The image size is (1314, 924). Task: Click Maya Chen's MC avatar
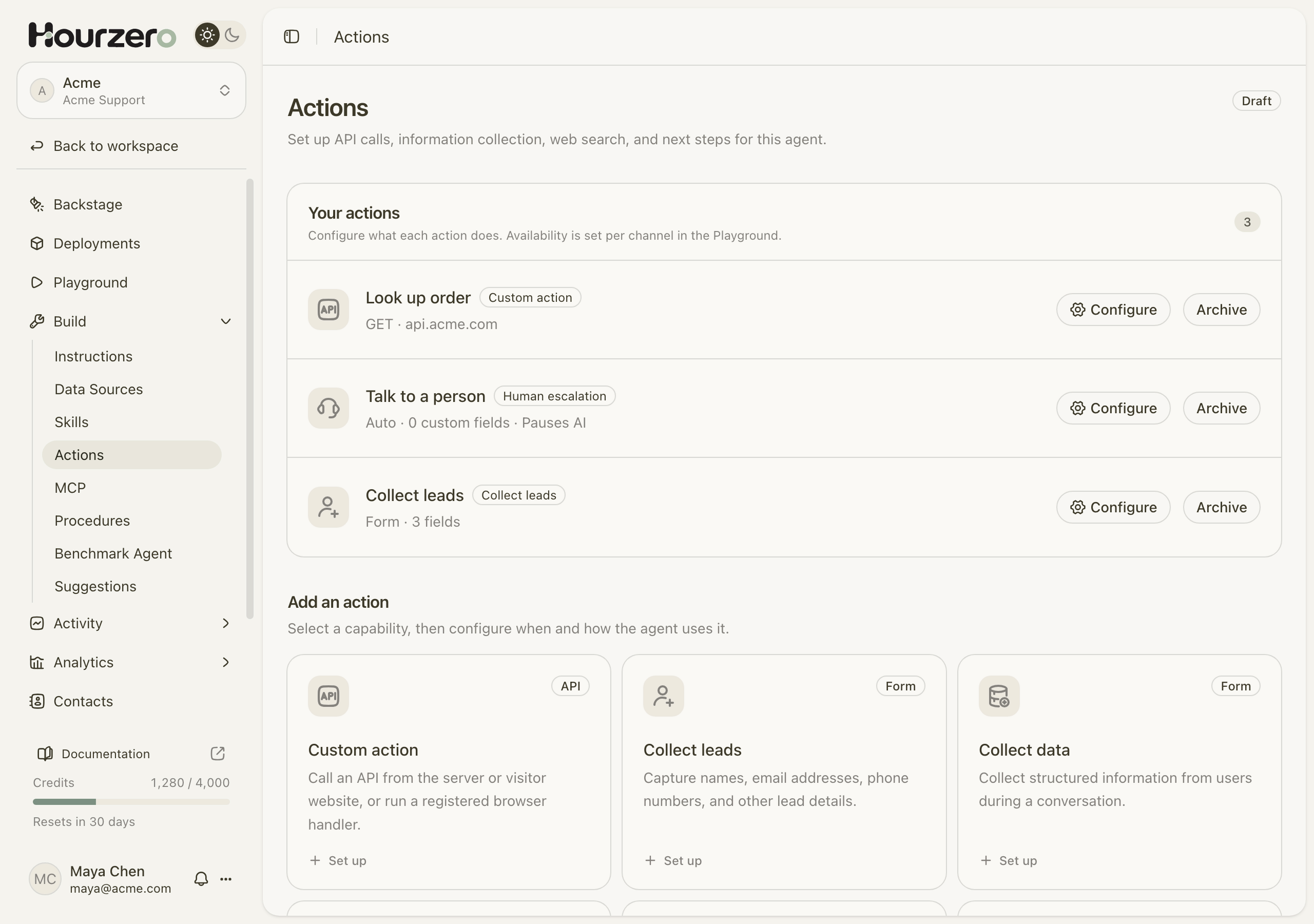tap(45, 879)
